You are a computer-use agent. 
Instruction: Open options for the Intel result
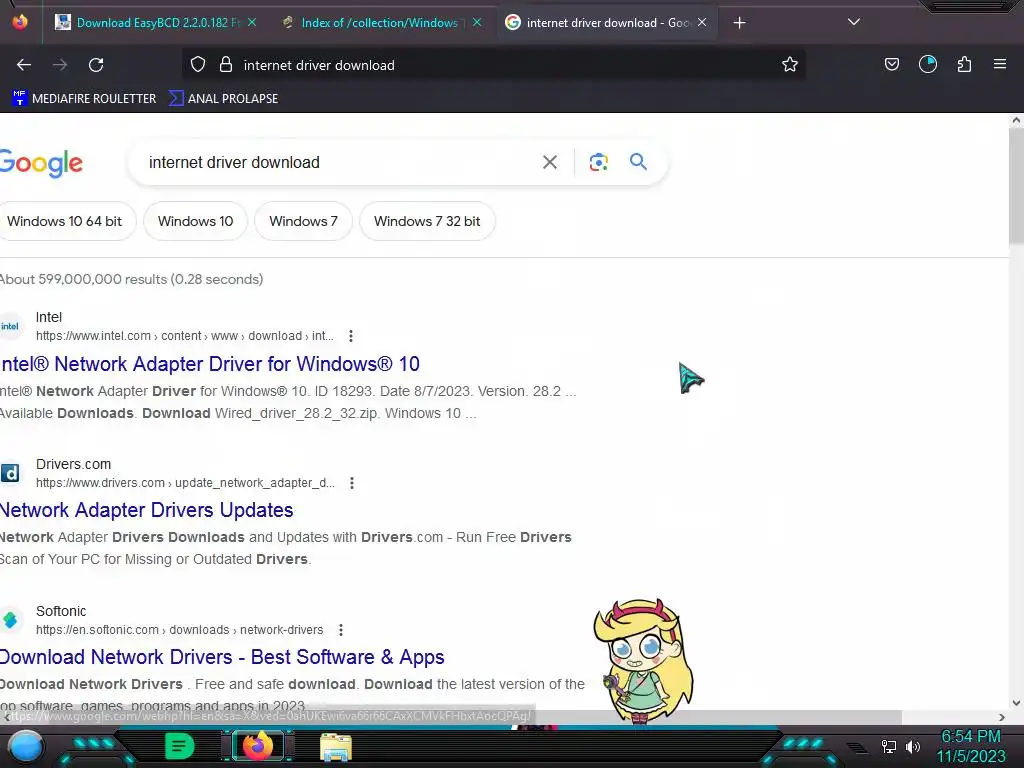[x=351, y=336]
